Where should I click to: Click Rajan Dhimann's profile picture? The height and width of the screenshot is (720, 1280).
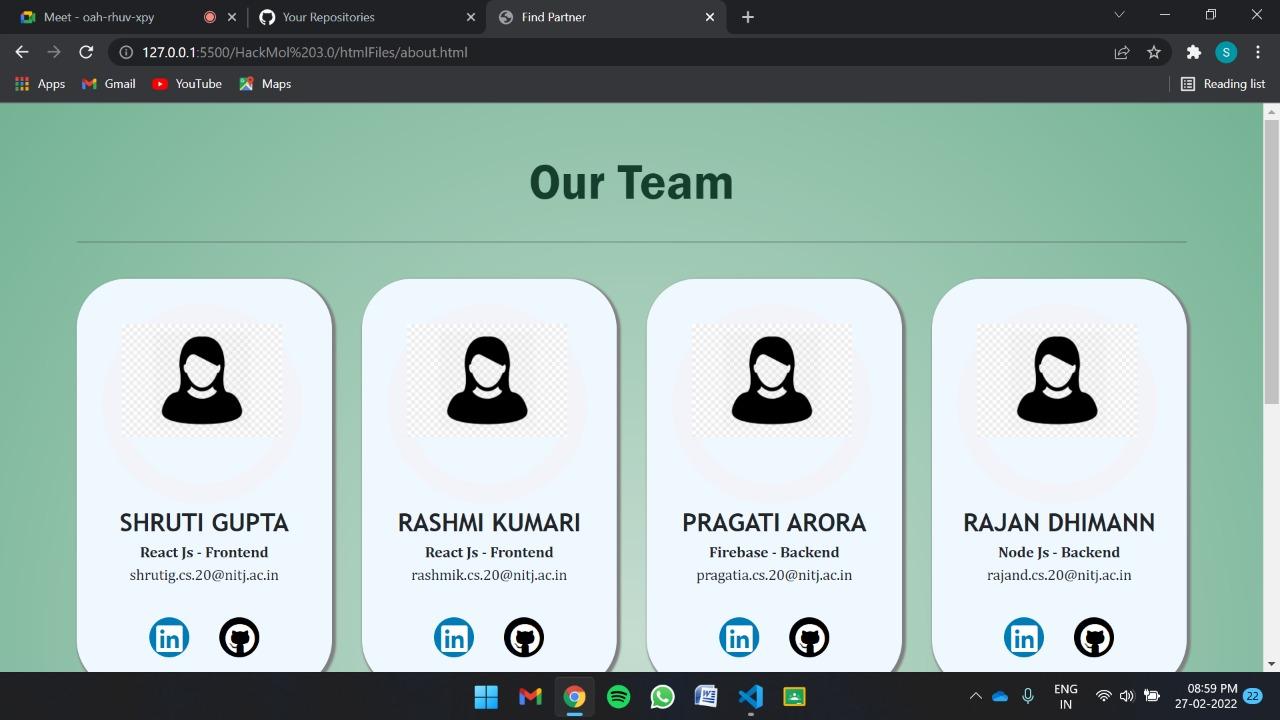[1057, 381]
